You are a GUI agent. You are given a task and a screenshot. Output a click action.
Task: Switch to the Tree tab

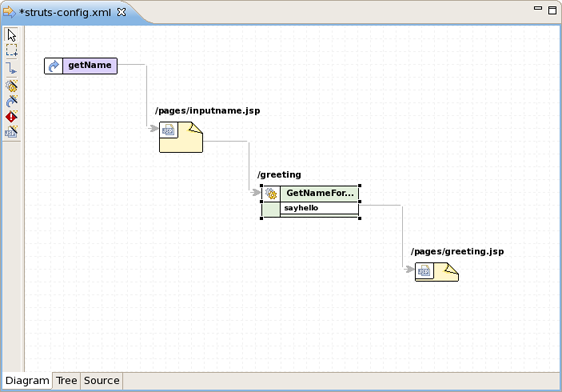click(x=67, y=381)
